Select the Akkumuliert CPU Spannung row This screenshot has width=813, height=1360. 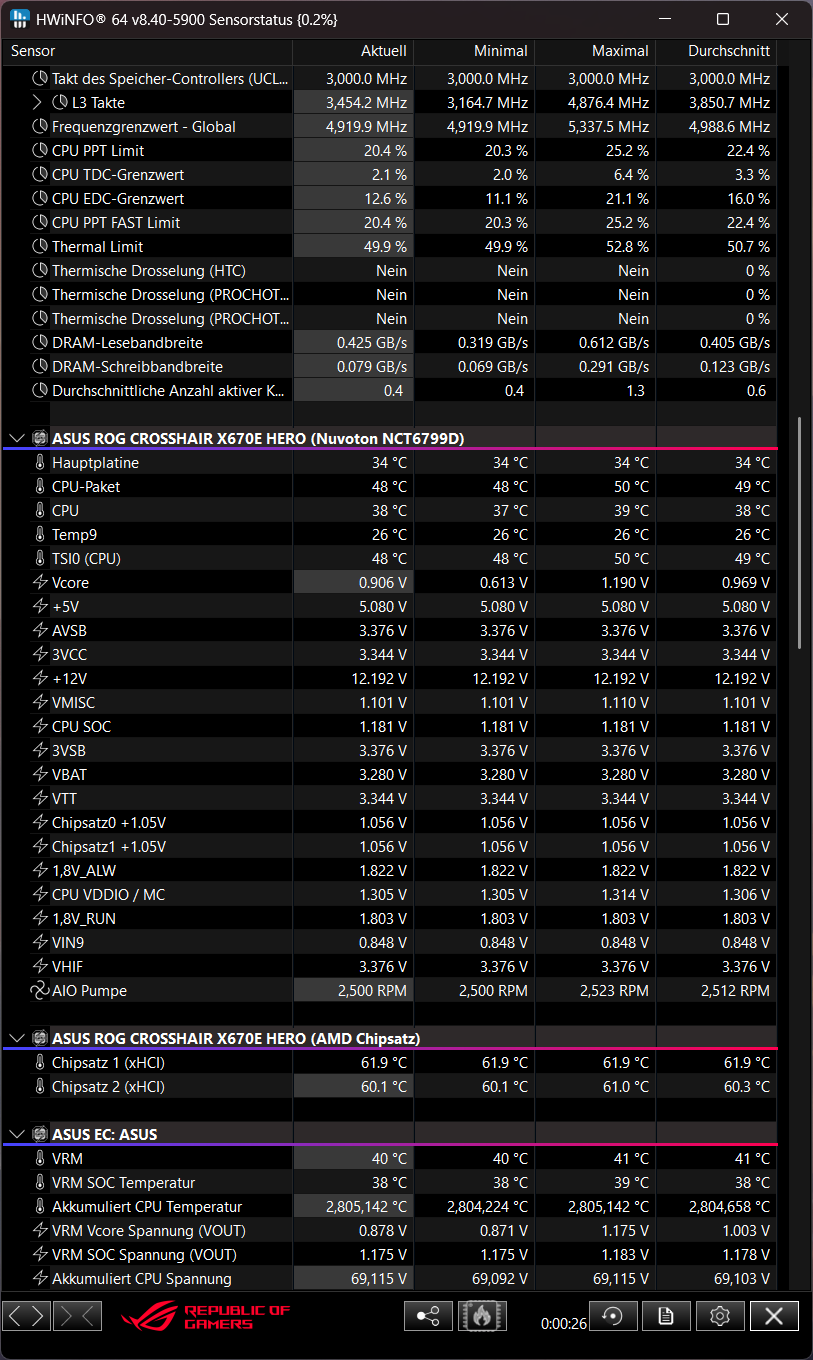click(x=390, y=1279)
